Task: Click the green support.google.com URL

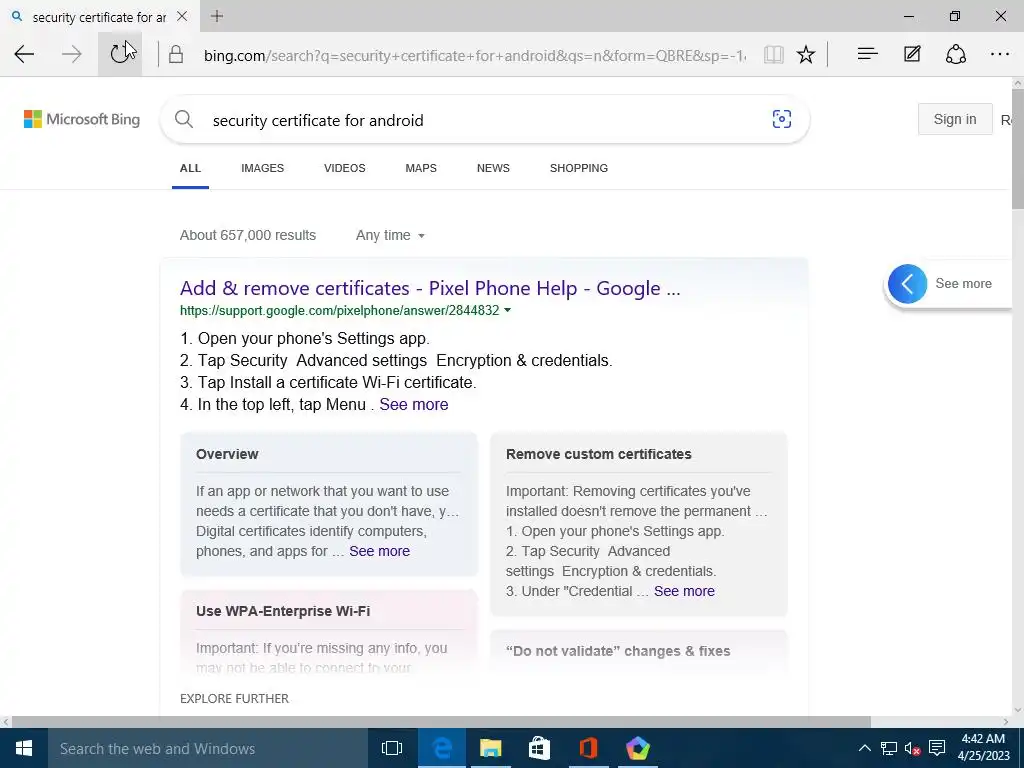Action: [340, 310]
